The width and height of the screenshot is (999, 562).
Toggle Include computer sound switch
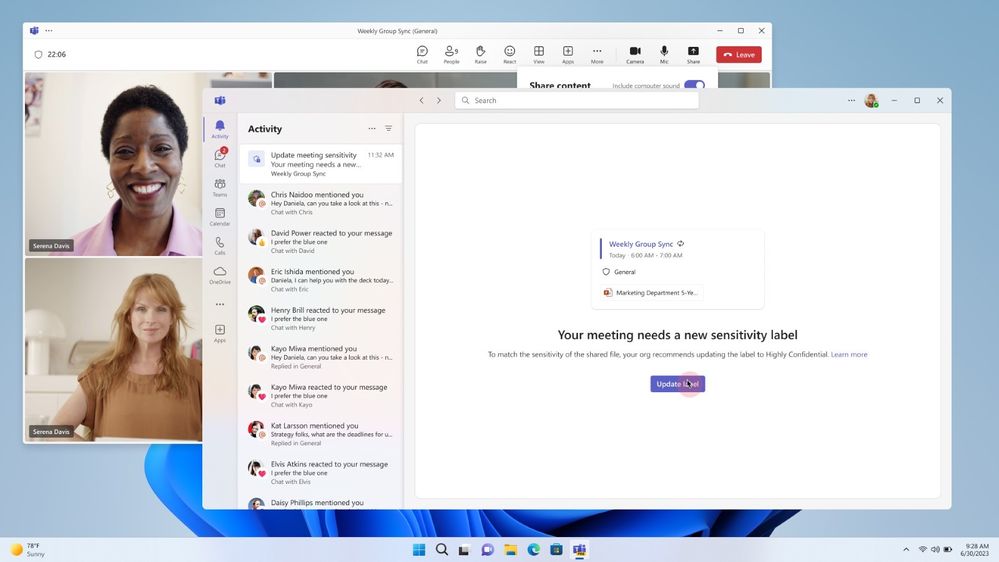[x=694, y=85]
